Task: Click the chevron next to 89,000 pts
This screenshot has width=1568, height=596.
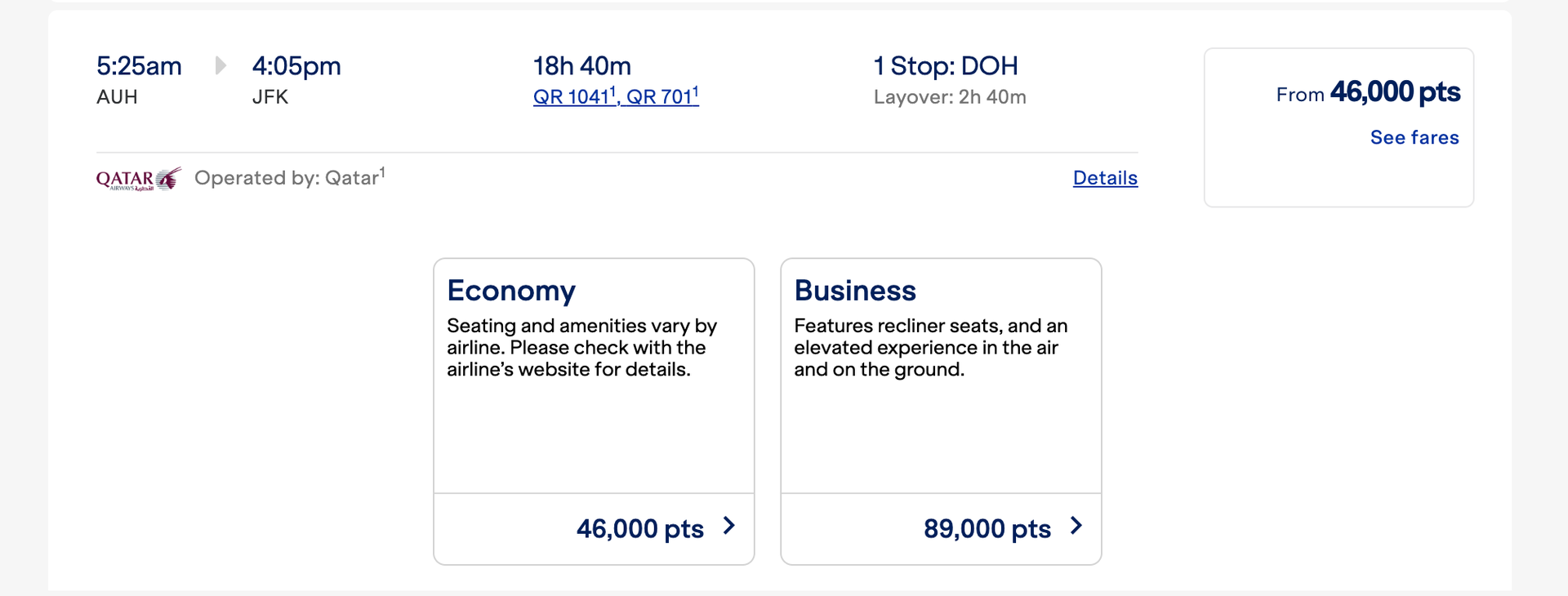Action: click(1076, 525)
